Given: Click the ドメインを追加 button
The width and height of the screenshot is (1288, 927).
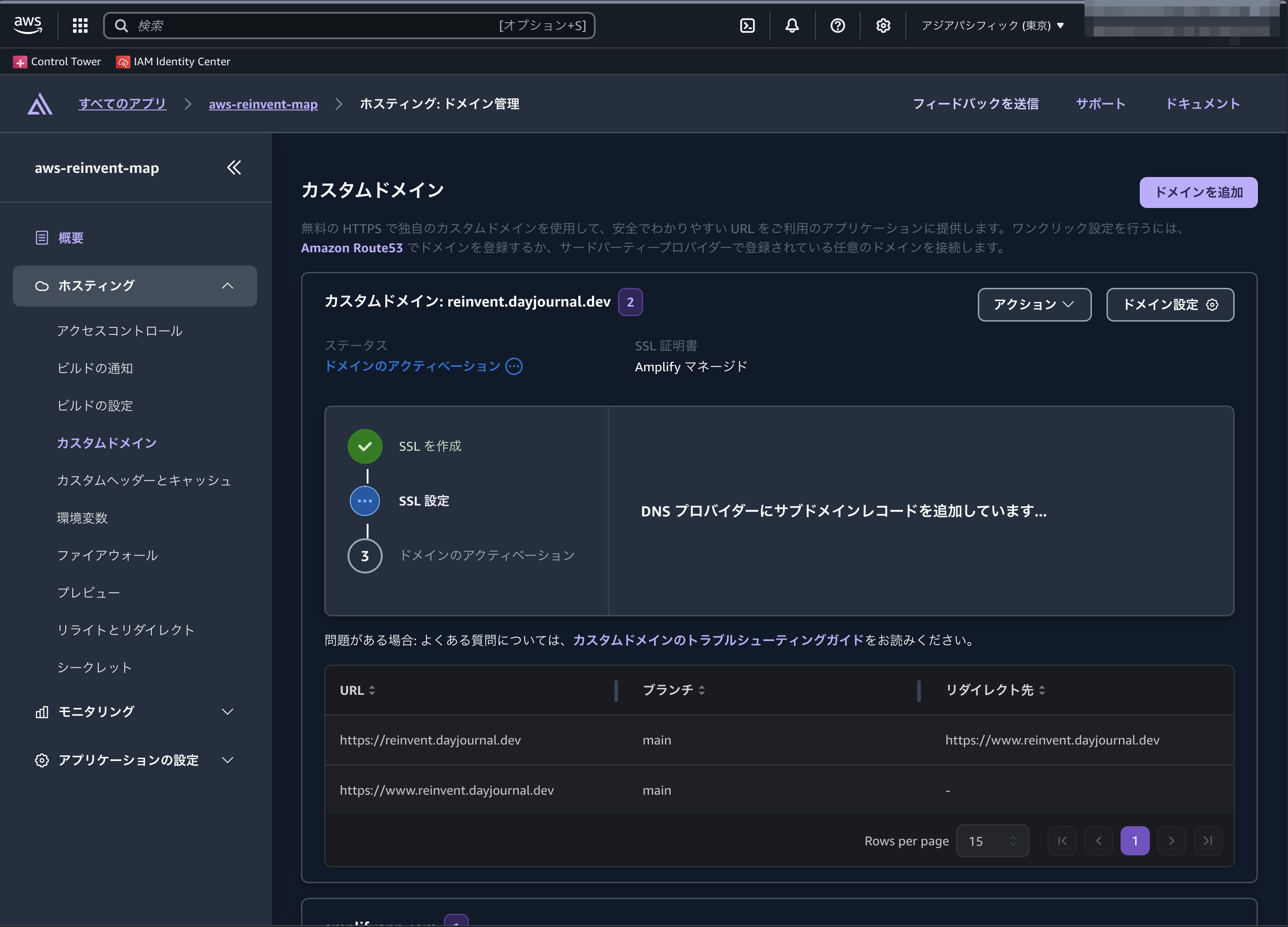Looking at the screenshot, I should coord(1198,193).
